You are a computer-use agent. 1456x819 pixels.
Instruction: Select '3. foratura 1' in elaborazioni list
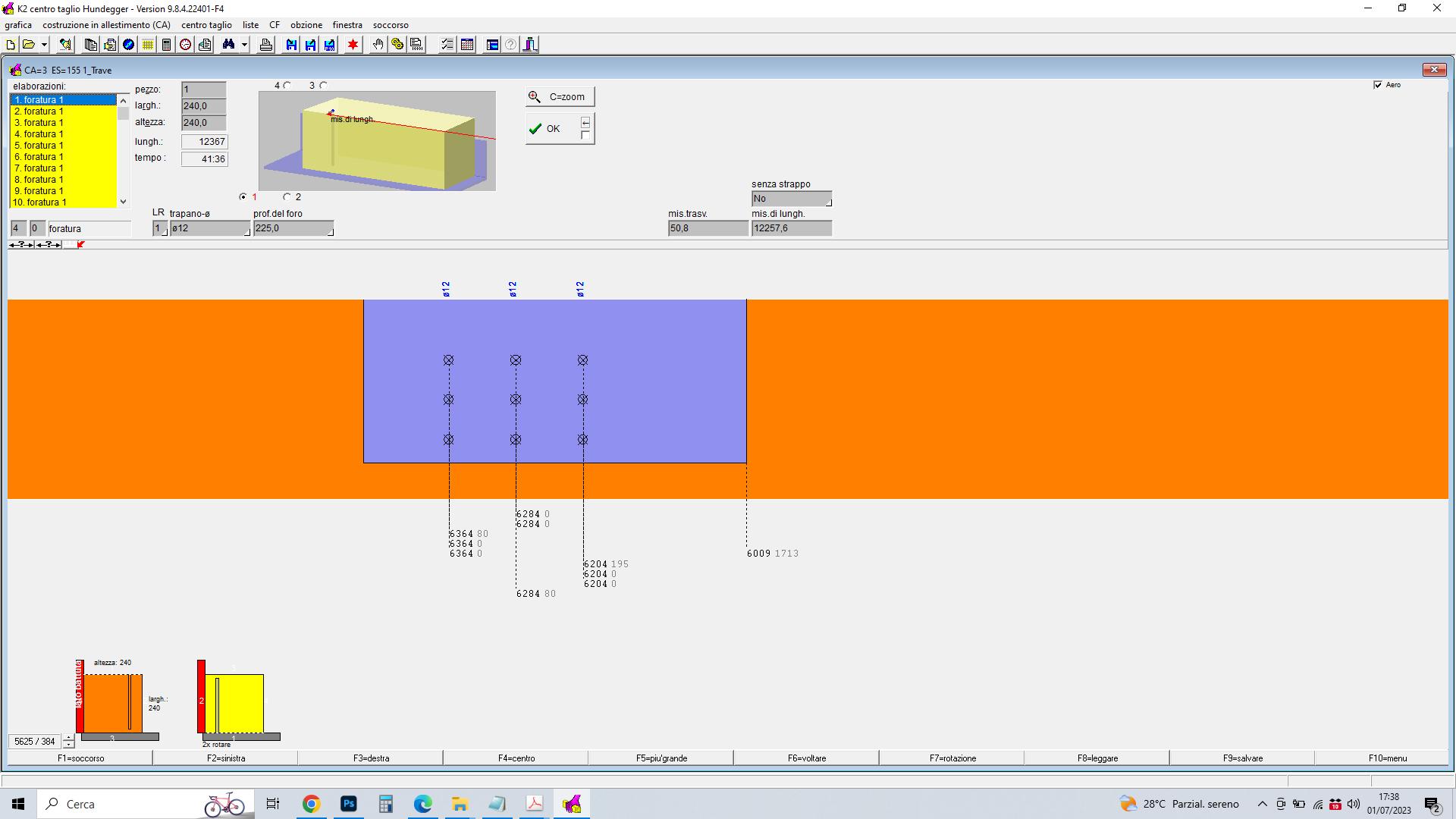click(63, 123)
